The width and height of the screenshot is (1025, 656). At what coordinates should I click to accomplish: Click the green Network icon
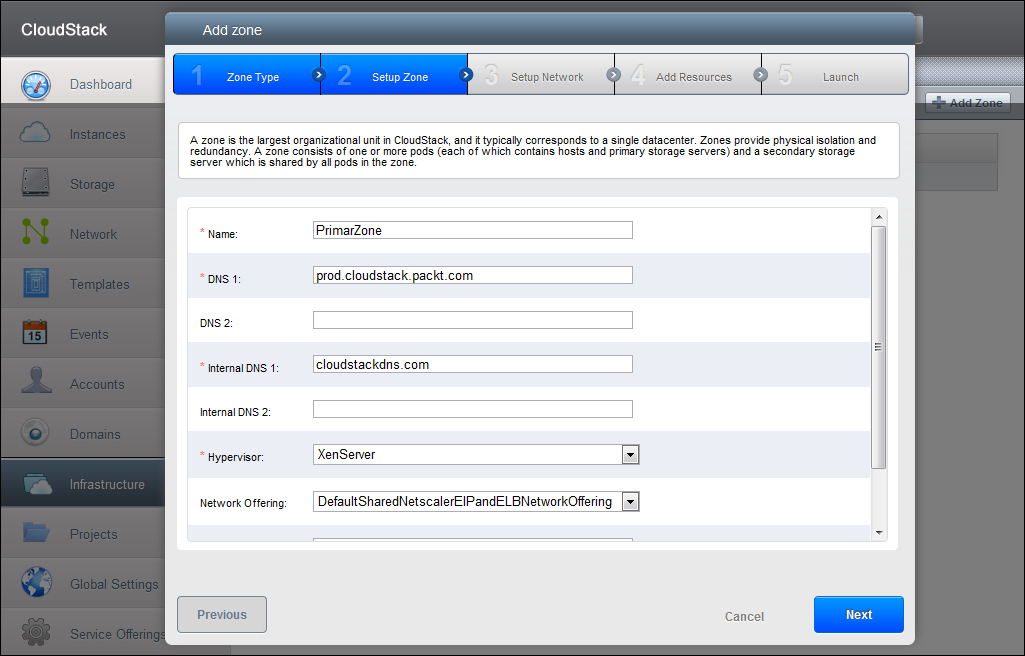(36, 234)
